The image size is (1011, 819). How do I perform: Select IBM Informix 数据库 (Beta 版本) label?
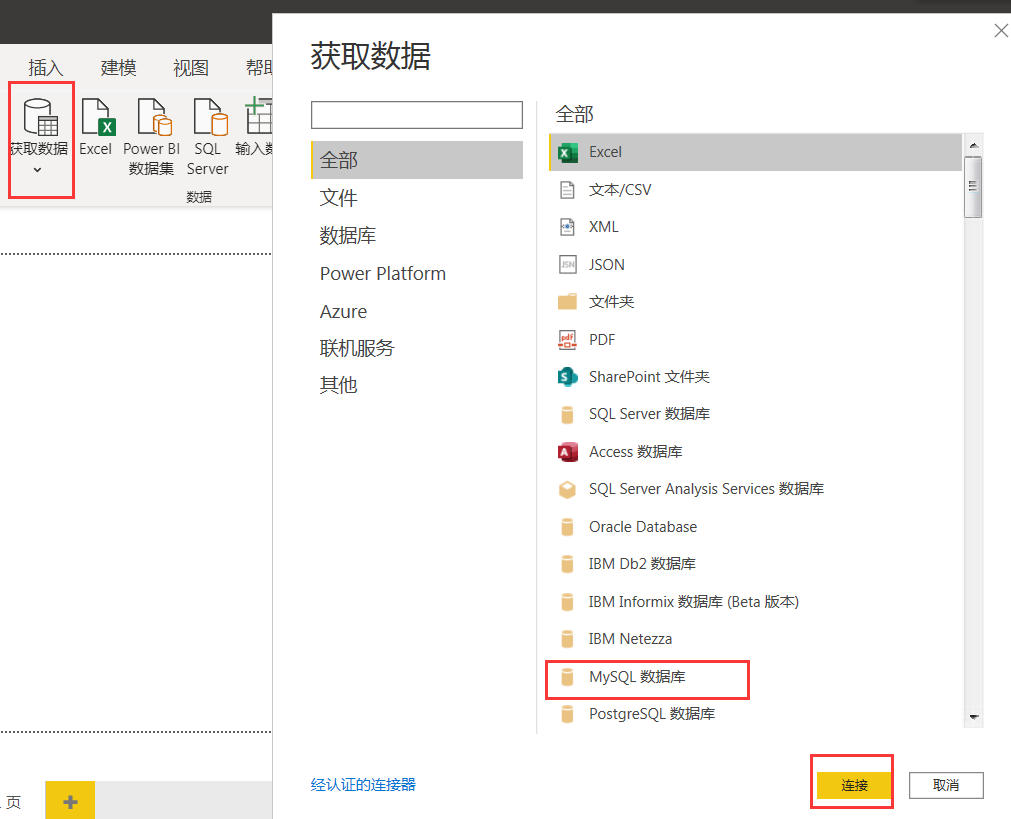point(694,602)
